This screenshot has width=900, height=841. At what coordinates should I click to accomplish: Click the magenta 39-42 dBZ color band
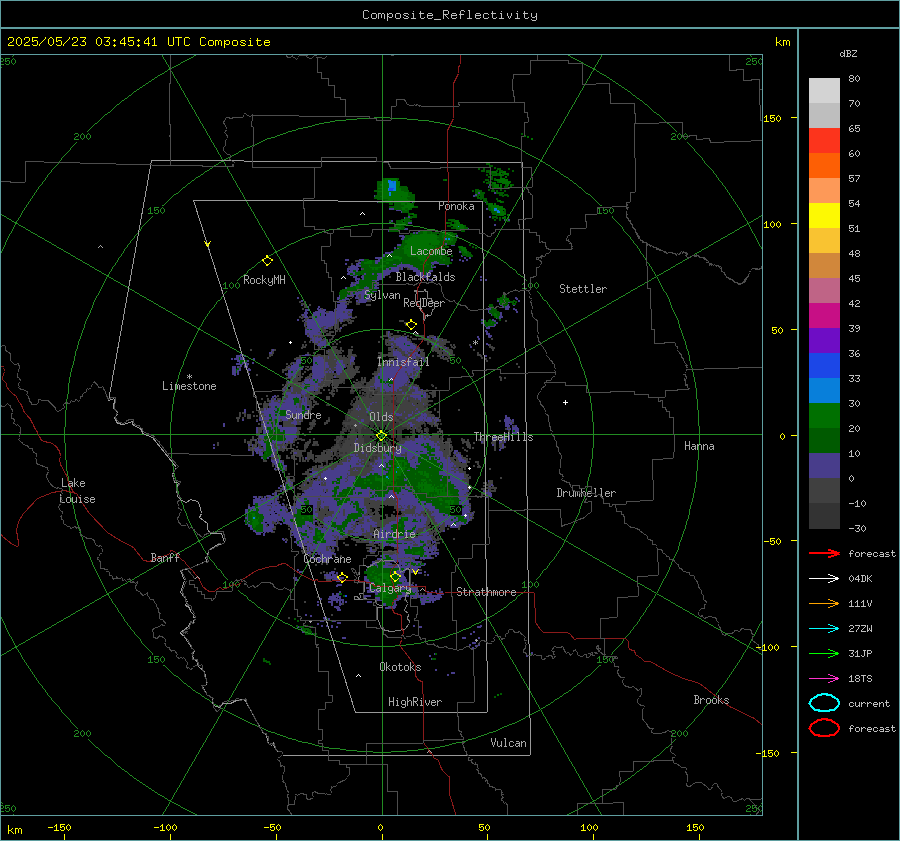pos(824,316)
